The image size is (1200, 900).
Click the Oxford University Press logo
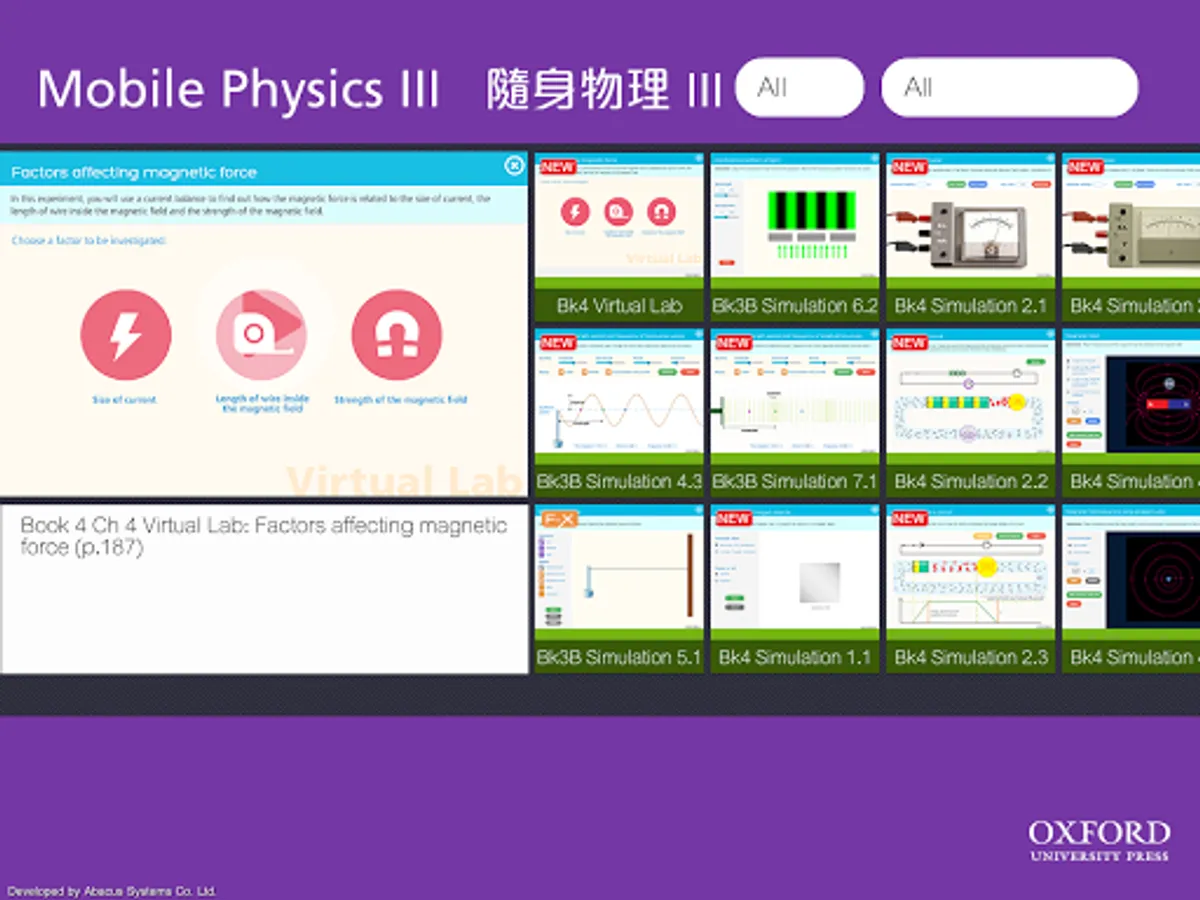1099,841
